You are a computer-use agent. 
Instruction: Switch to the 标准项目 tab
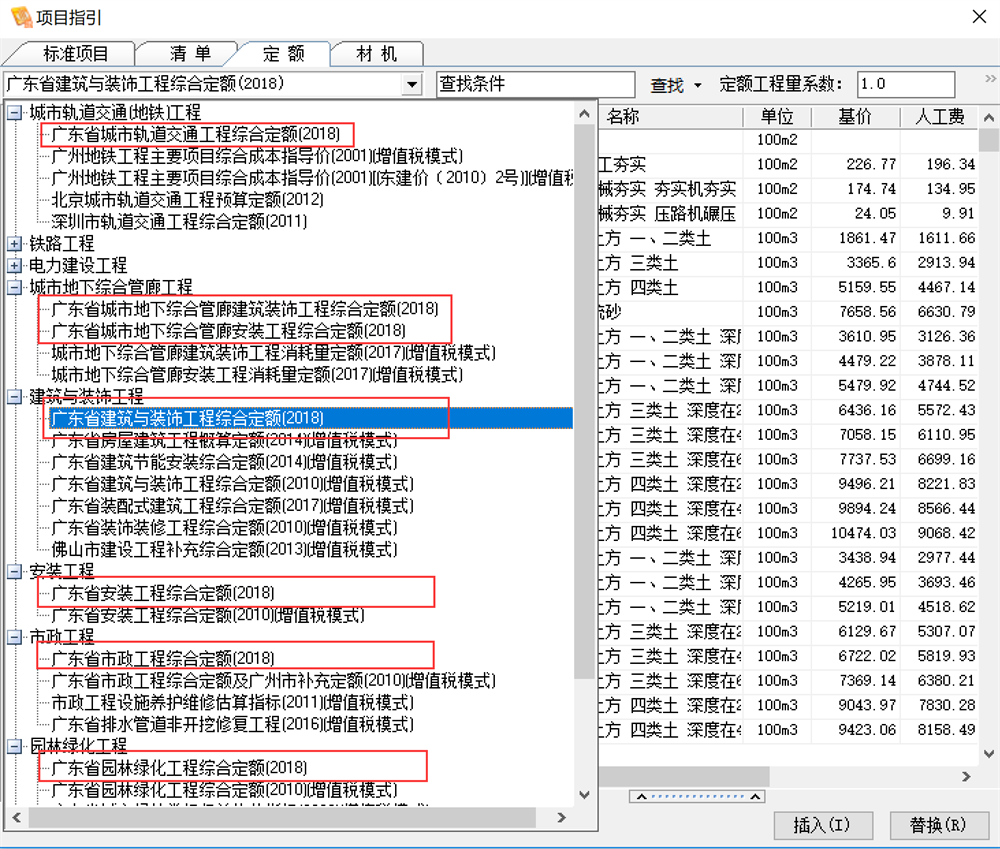75,54
